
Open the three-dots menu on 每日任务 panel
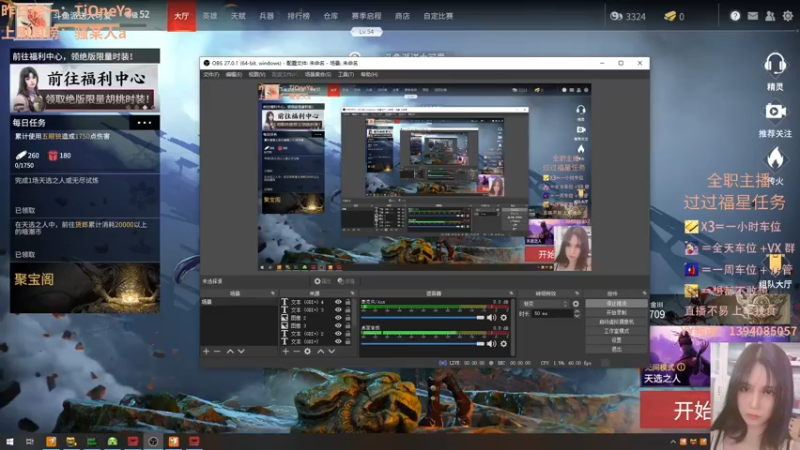coord(144,123)
